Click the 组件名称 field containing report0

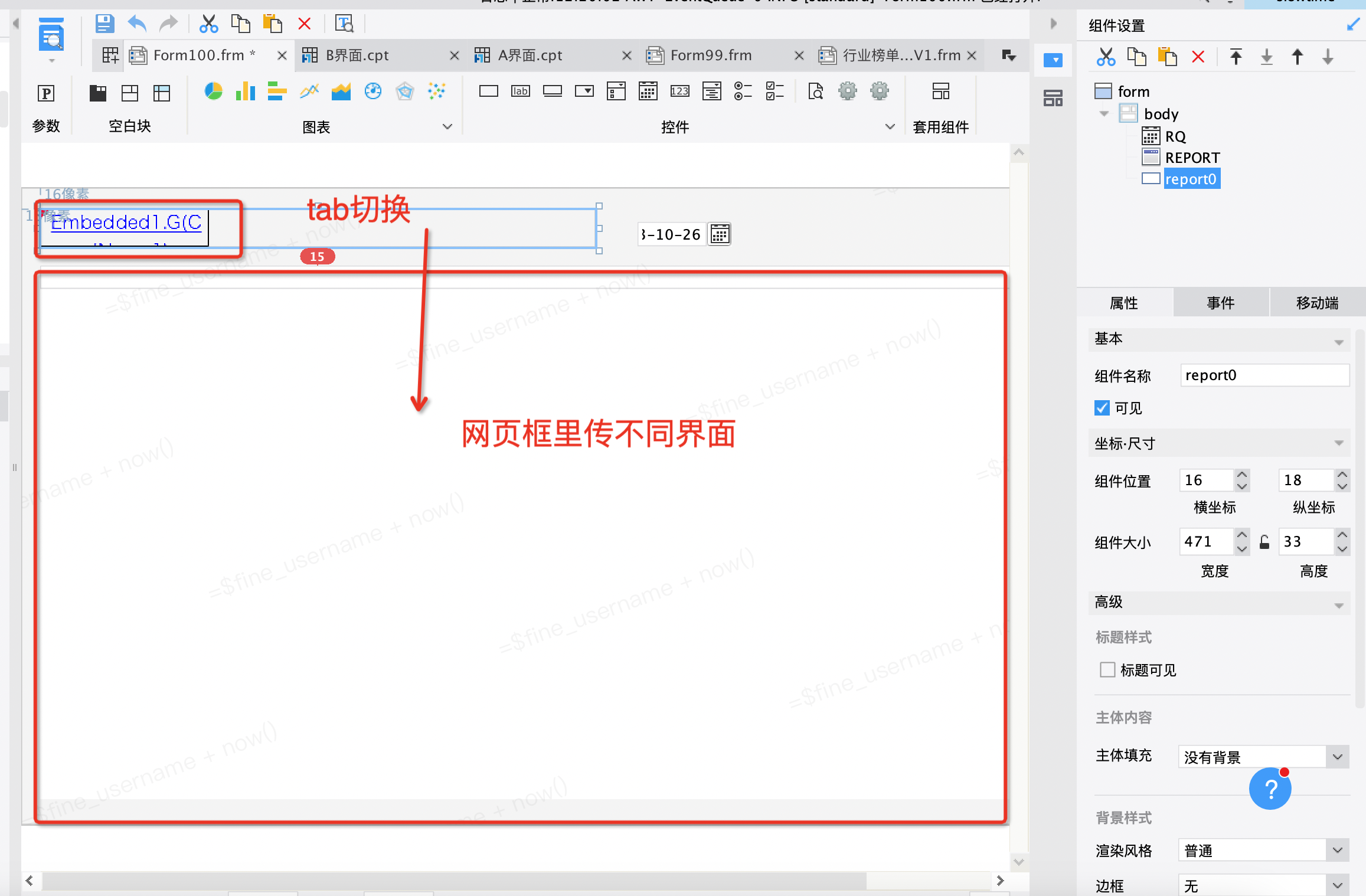click(1264, 375)
